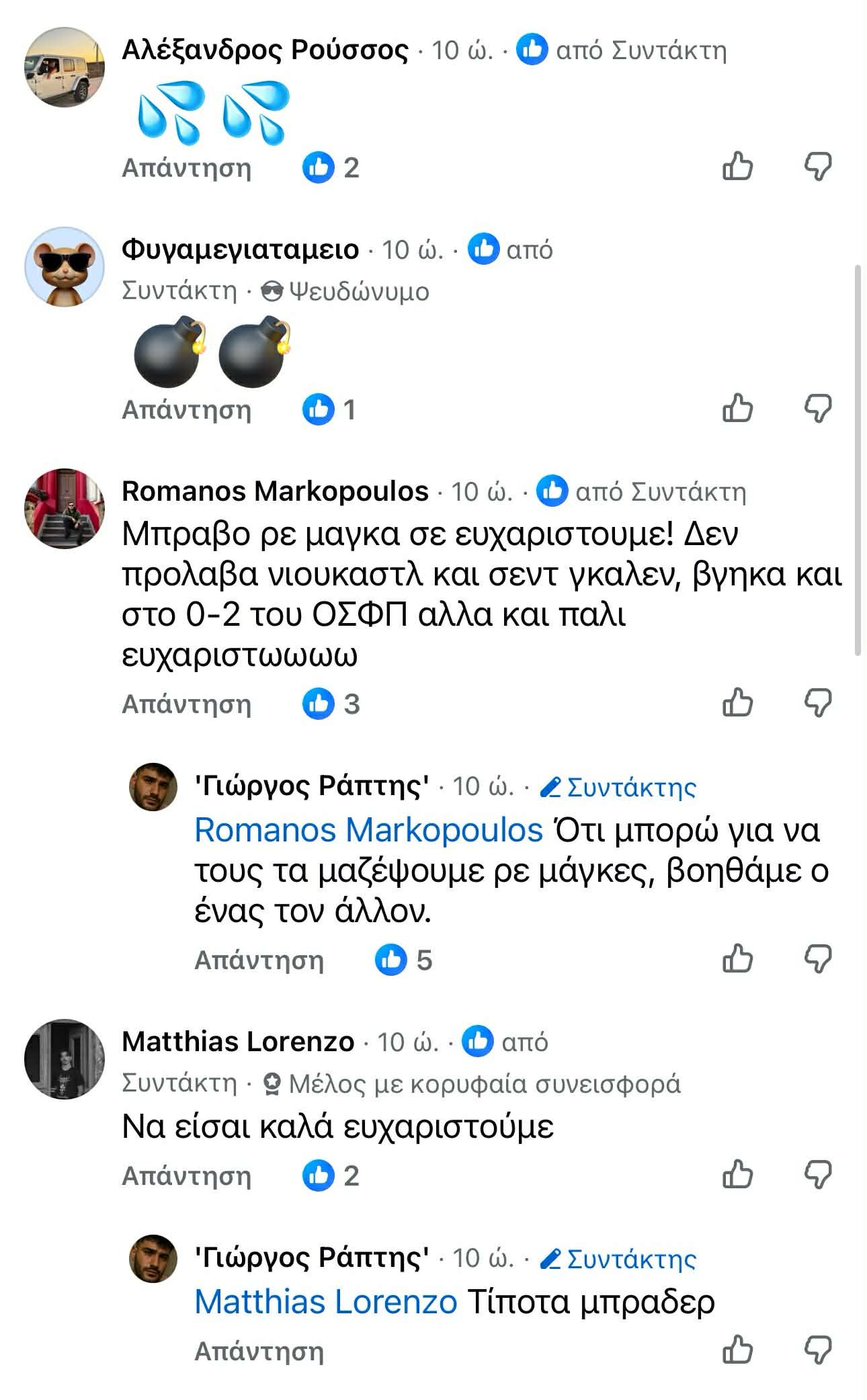Open Αλέξανδρος Ρούσσος's jeep profile picture
This screenshot has height=1400, width=867.
65,67
